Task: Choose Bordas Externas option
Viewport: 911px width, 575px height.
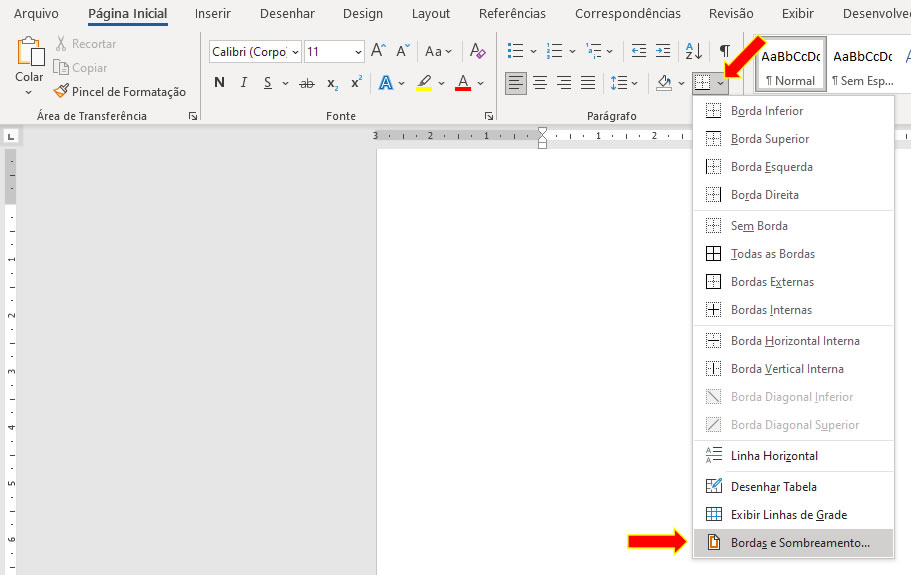Action: click(794, 282)
